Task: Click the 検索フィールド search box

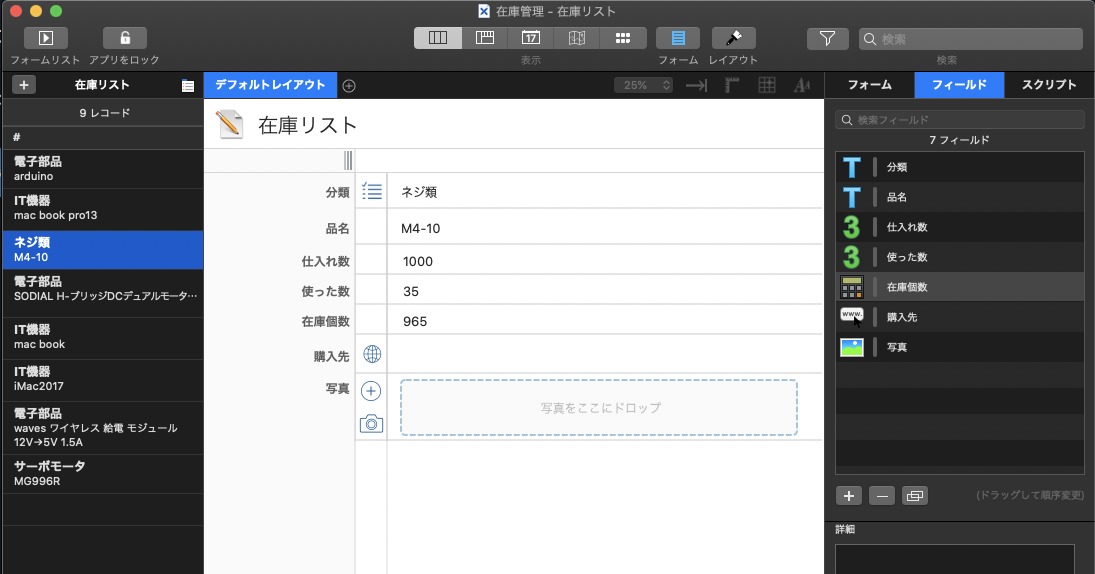Action: point(960,120)
